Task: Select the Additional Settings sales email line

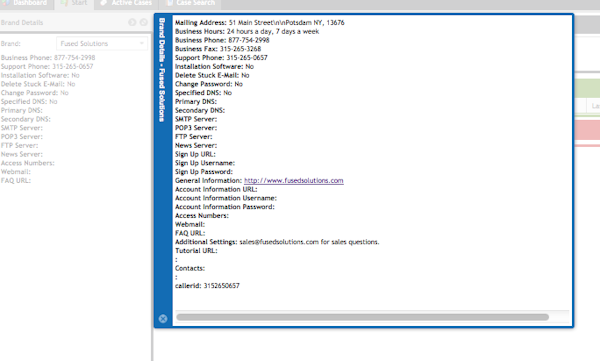Action: coord(277,242)
